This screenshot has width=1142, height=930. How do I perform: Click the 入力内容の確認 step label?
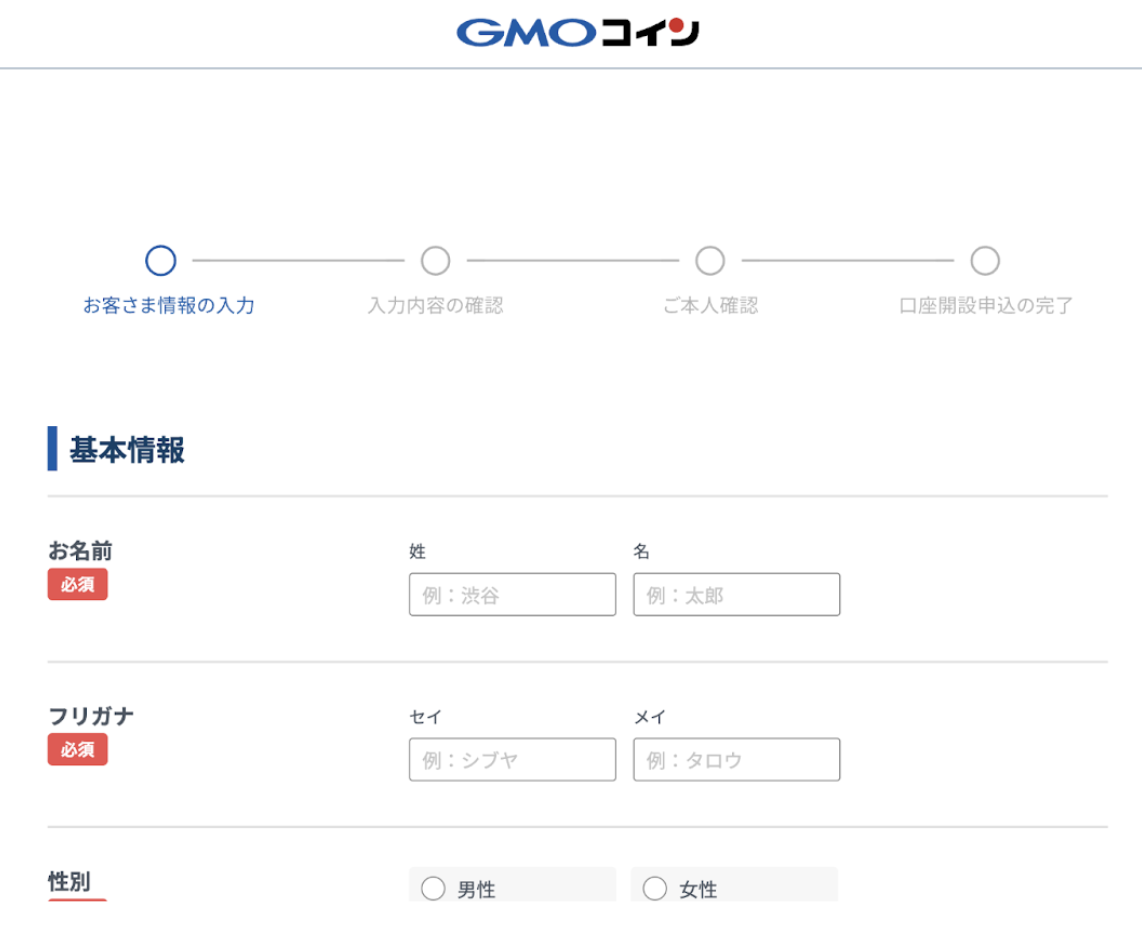[436, 305]
